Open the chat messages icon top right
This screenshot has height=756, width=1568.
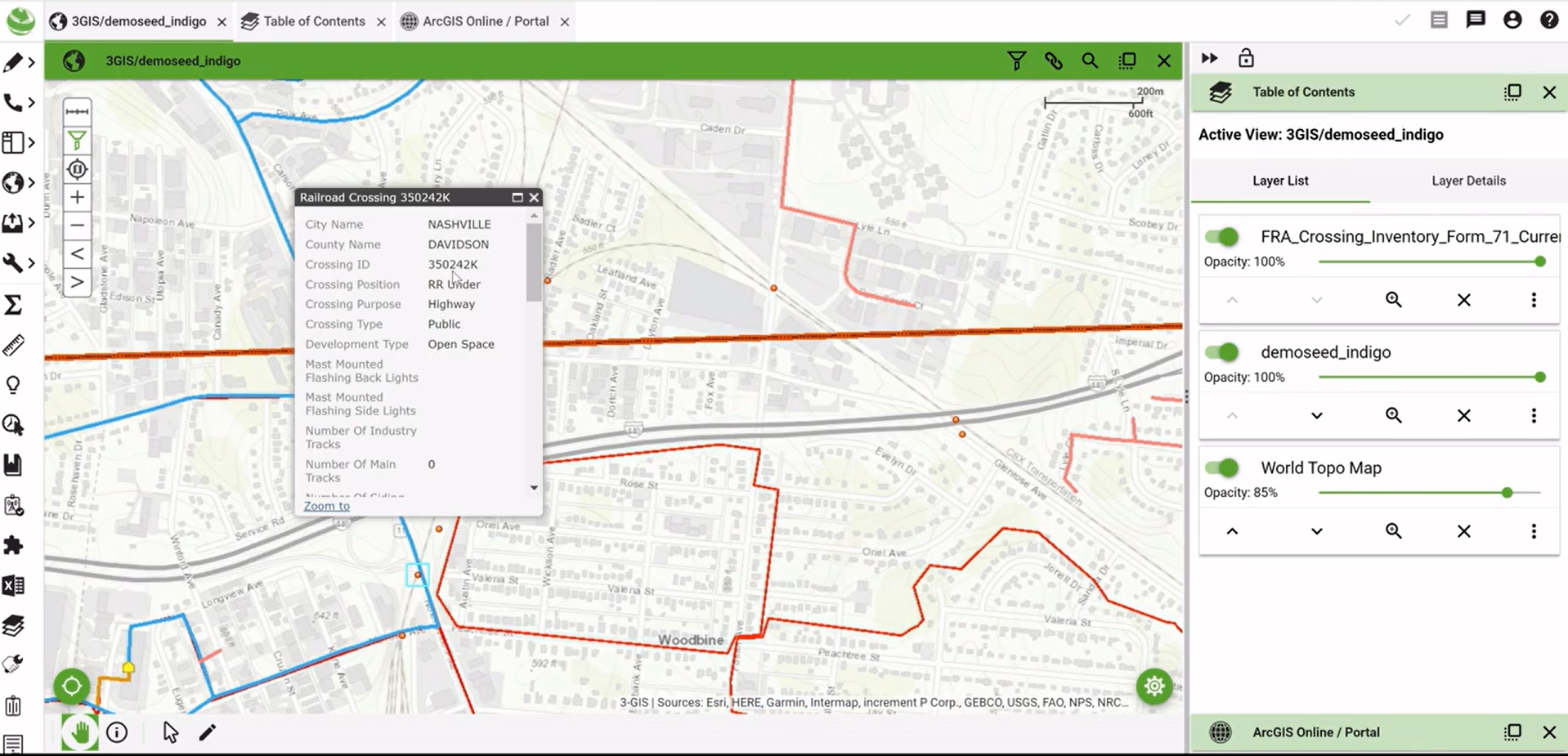(1476, 20)
